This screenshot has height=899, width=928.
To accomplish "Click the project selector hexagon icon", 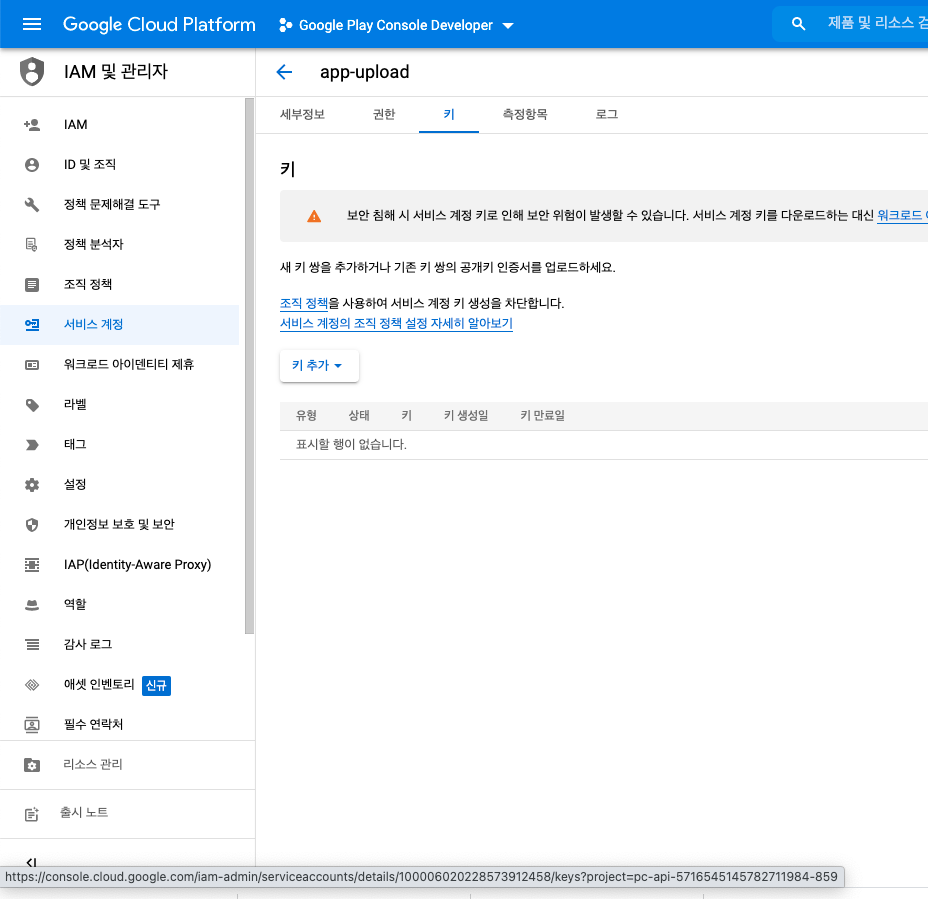I will (285, 25).
